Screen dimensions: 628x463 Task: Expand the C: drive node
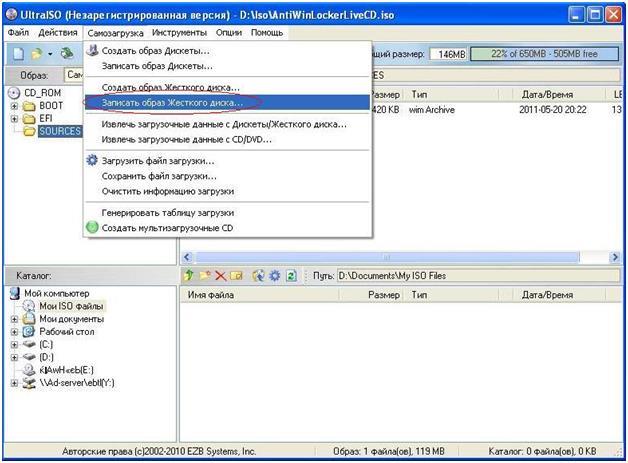14,344
